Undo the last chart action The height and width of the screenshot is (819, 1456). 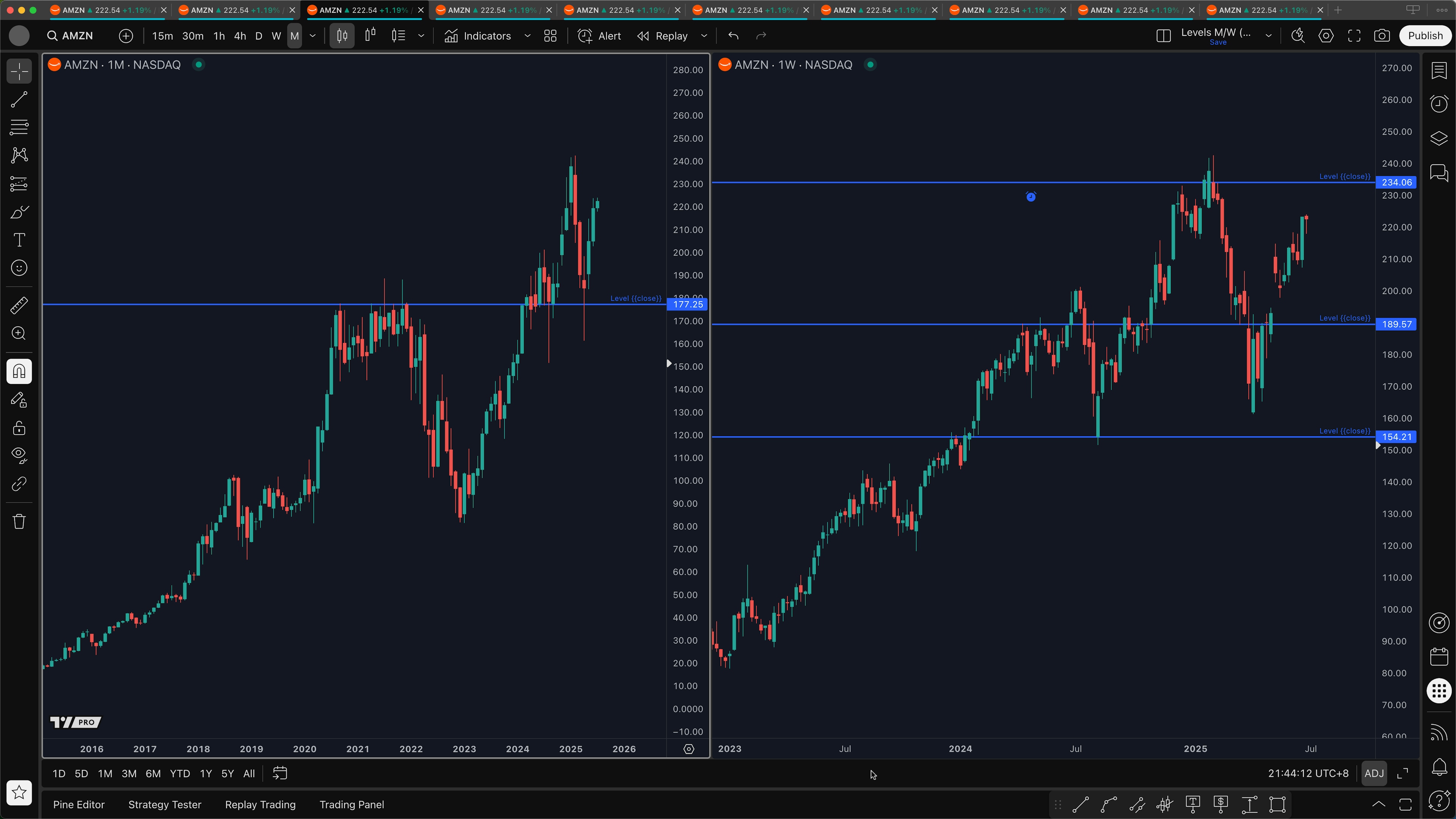[734, 36]
